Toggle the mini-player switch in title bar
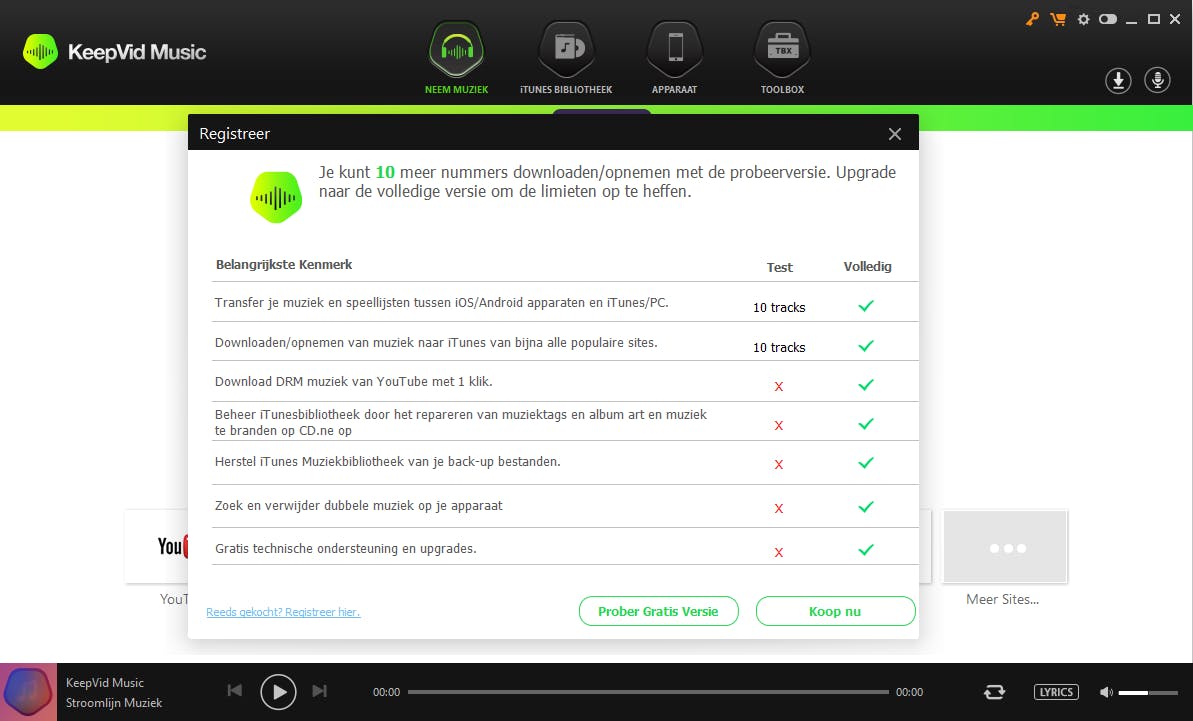This screenshot has width=1193, height=721. (1108, 19)
